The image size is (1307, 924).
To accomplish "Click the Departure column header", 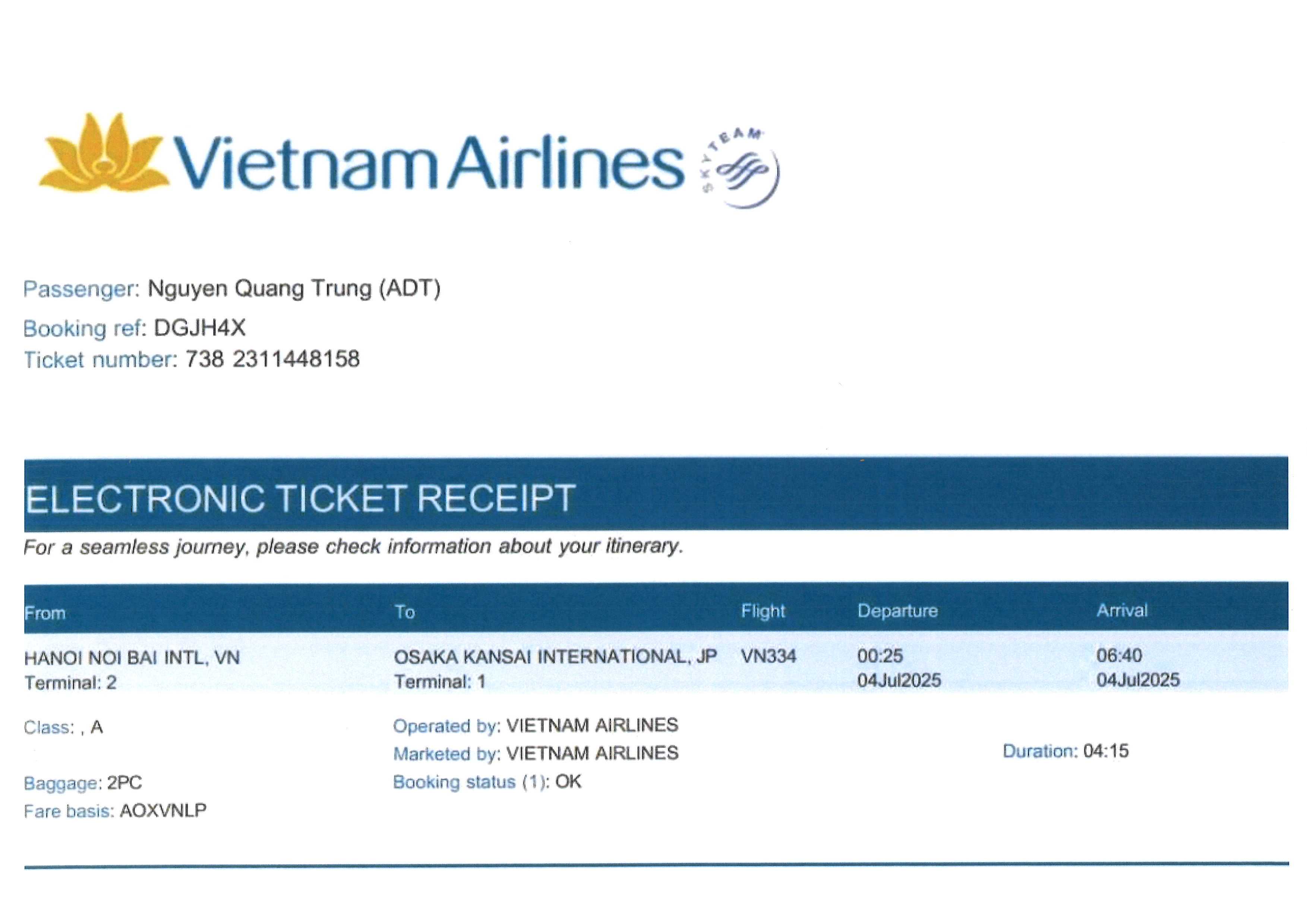I will coord(897,611).
